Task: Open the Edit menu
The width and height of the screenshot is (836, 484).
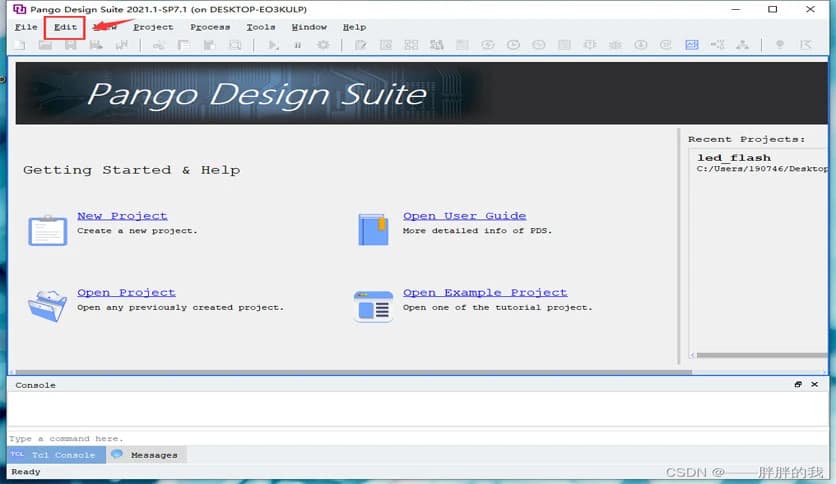Action: (65, 27)
